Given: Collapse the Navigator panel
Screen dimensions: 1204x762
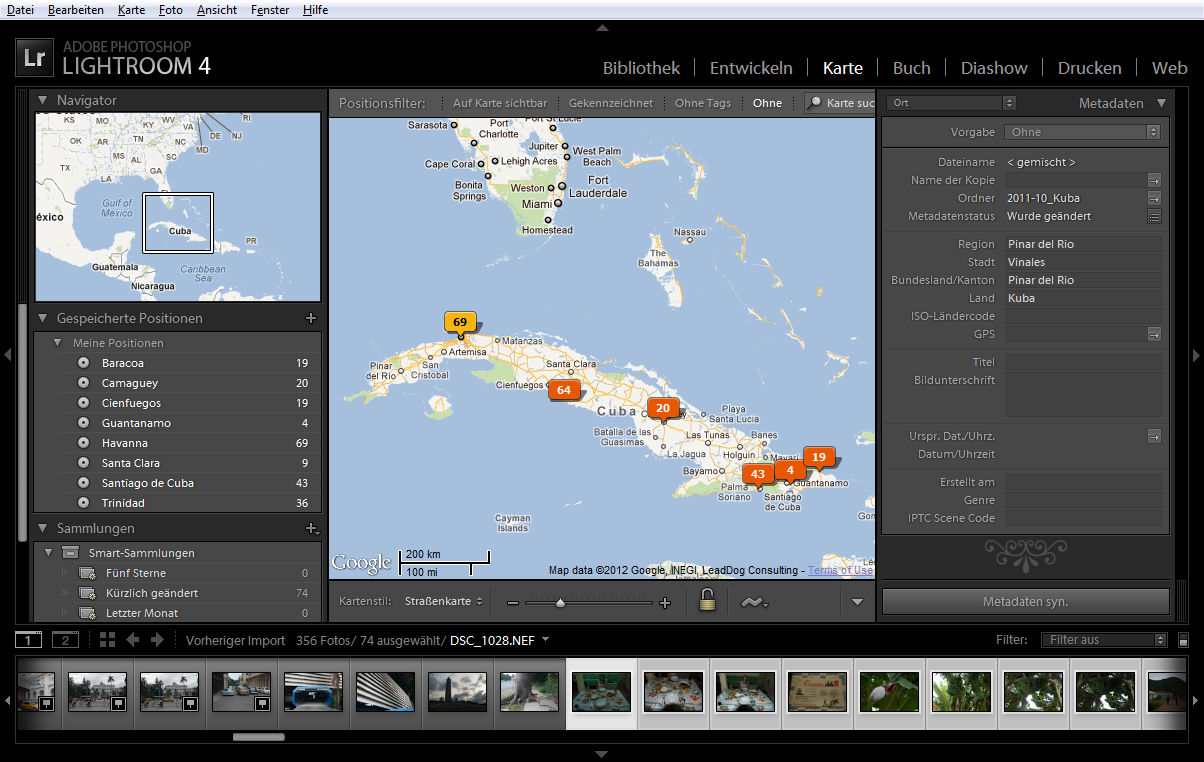Looking at the screenshot, I should tap(43, 101).
